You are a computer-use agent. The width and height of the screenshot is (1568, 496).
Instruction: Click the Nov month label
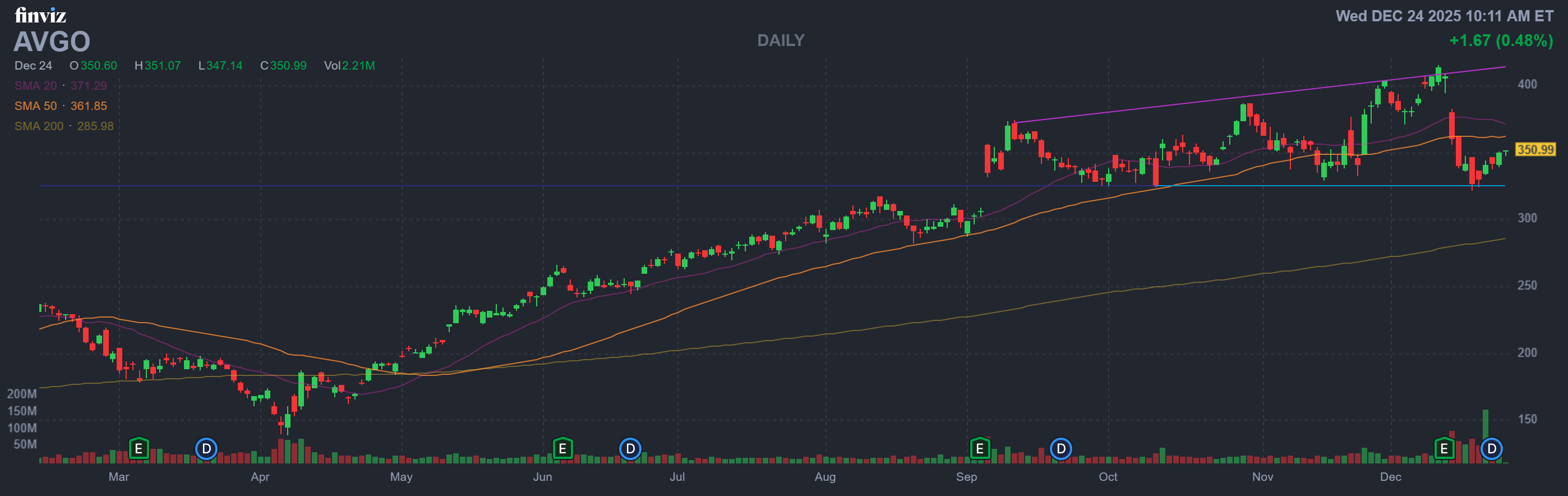[x=1262, y=476]
